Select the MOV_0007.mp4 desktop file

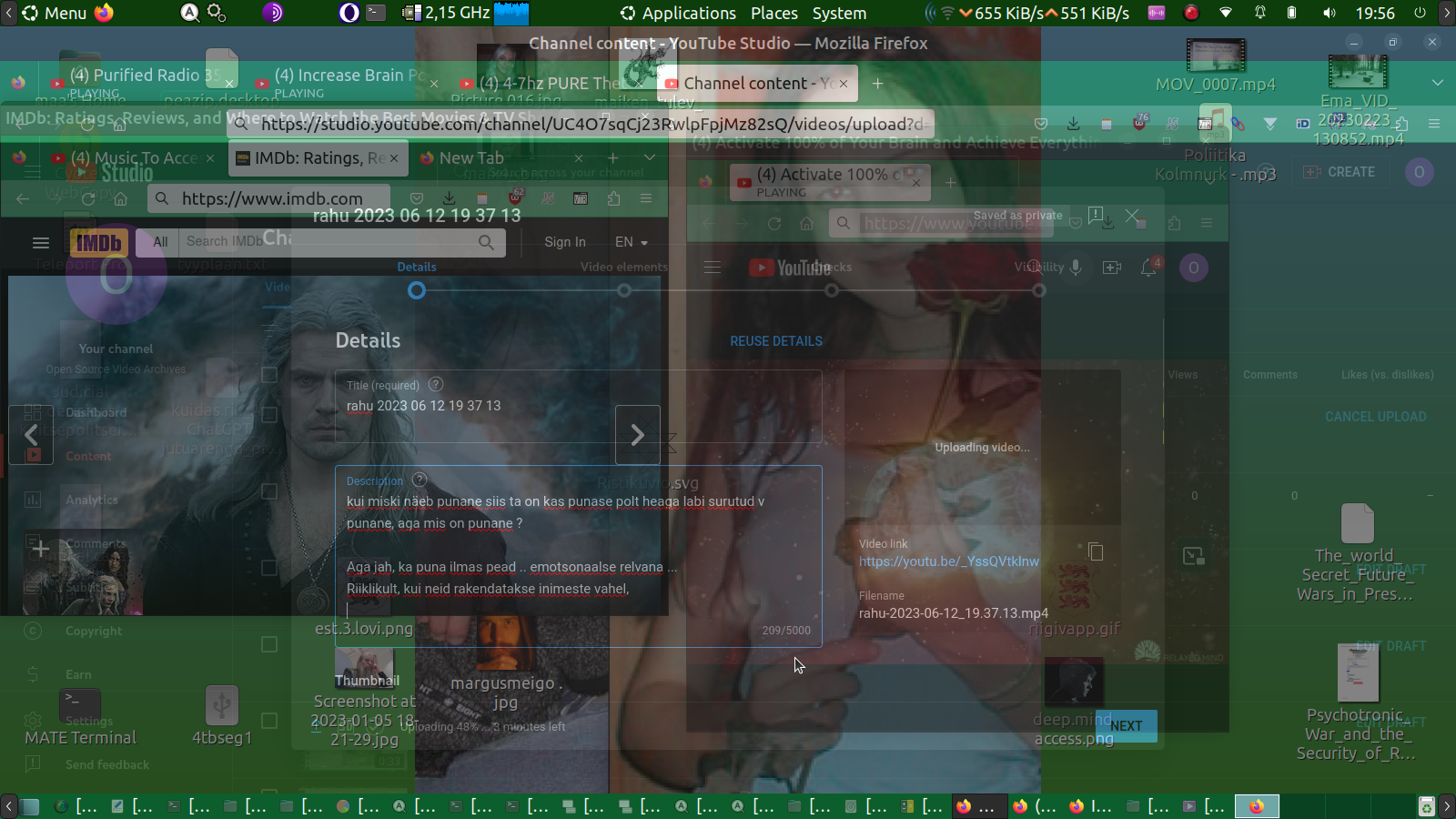(x=1216, y=66)
